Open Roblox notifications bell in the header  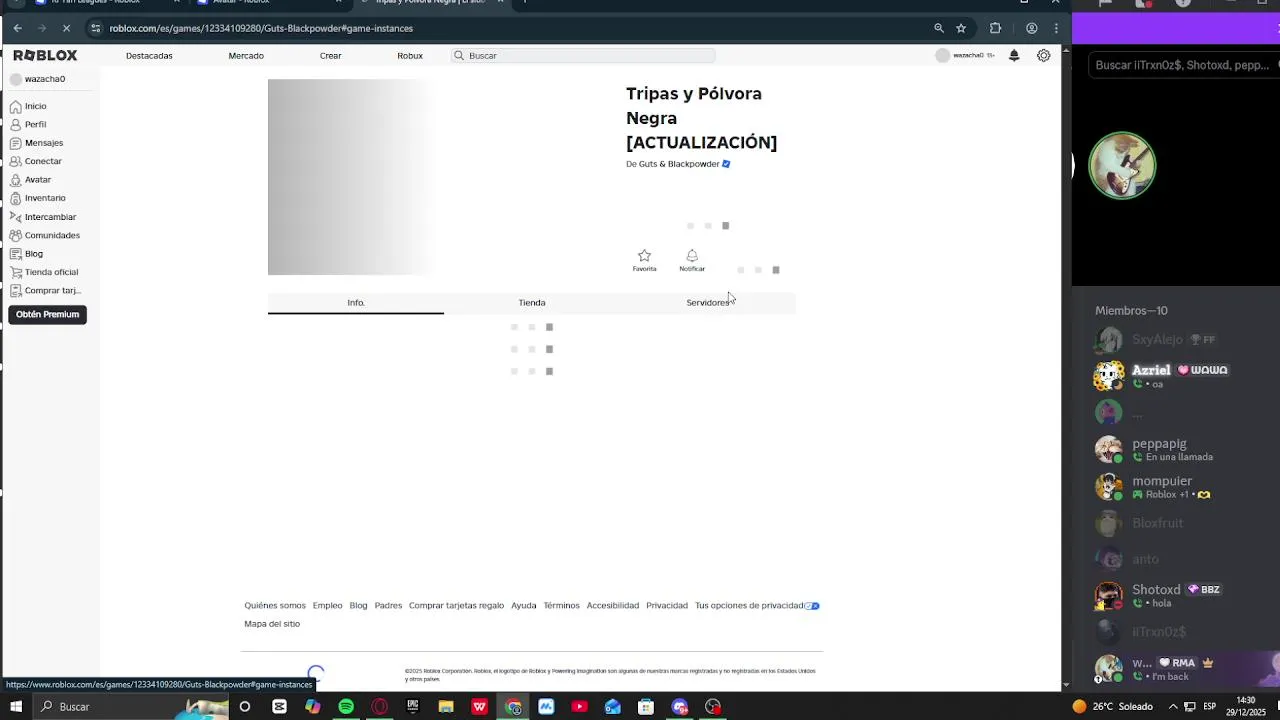pyautogui.click(x=1014, y=56)
